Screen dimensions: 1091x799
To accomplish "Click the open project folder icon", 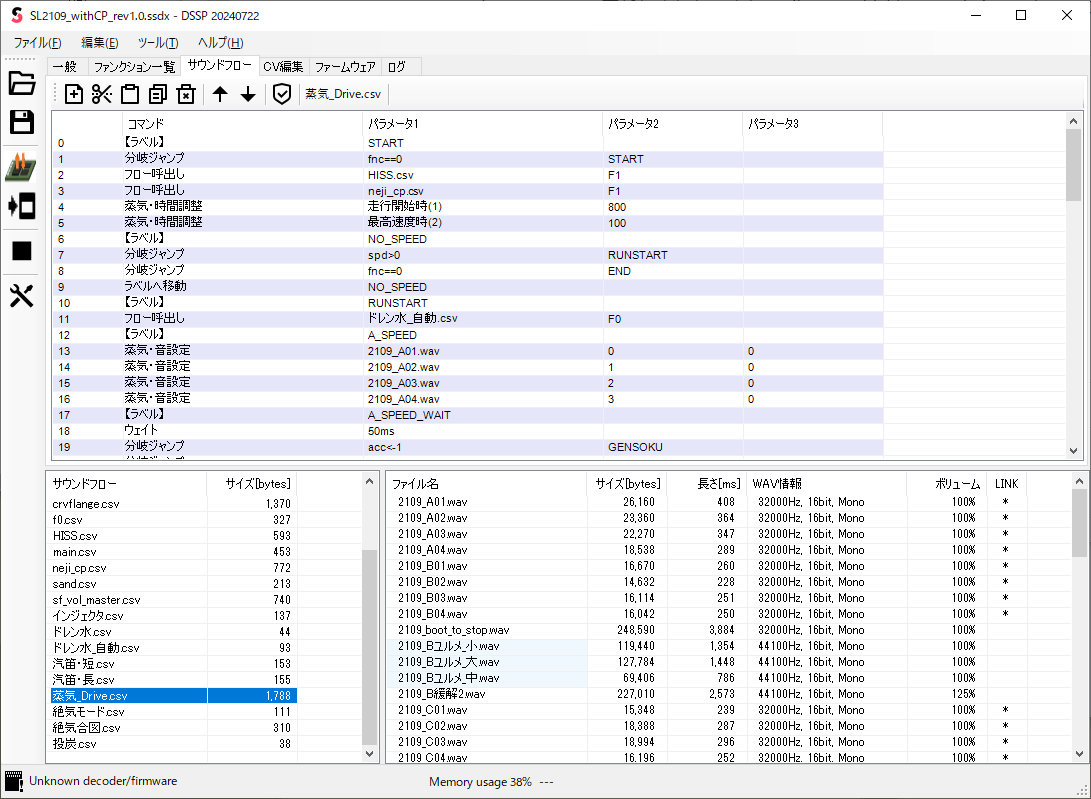I will (x=22, y=83).
